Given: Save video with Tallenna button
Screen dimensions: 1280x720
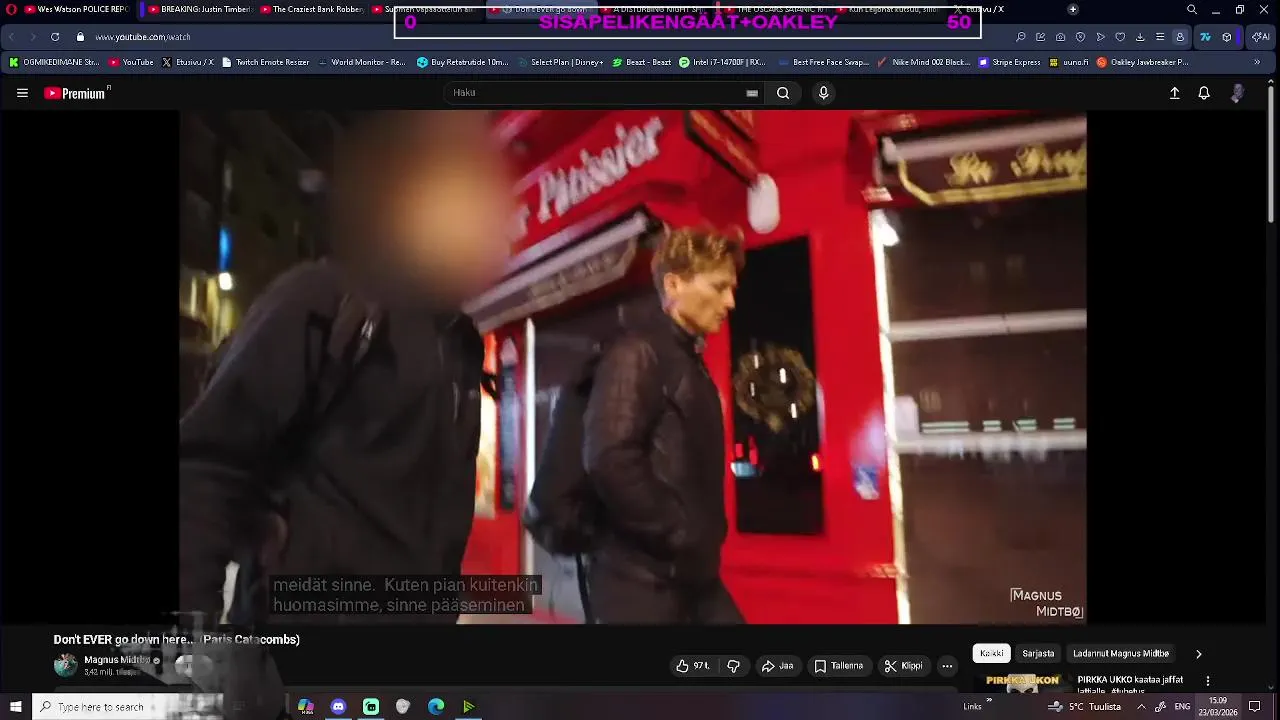Looking at the screenshot, I should 839,666.
